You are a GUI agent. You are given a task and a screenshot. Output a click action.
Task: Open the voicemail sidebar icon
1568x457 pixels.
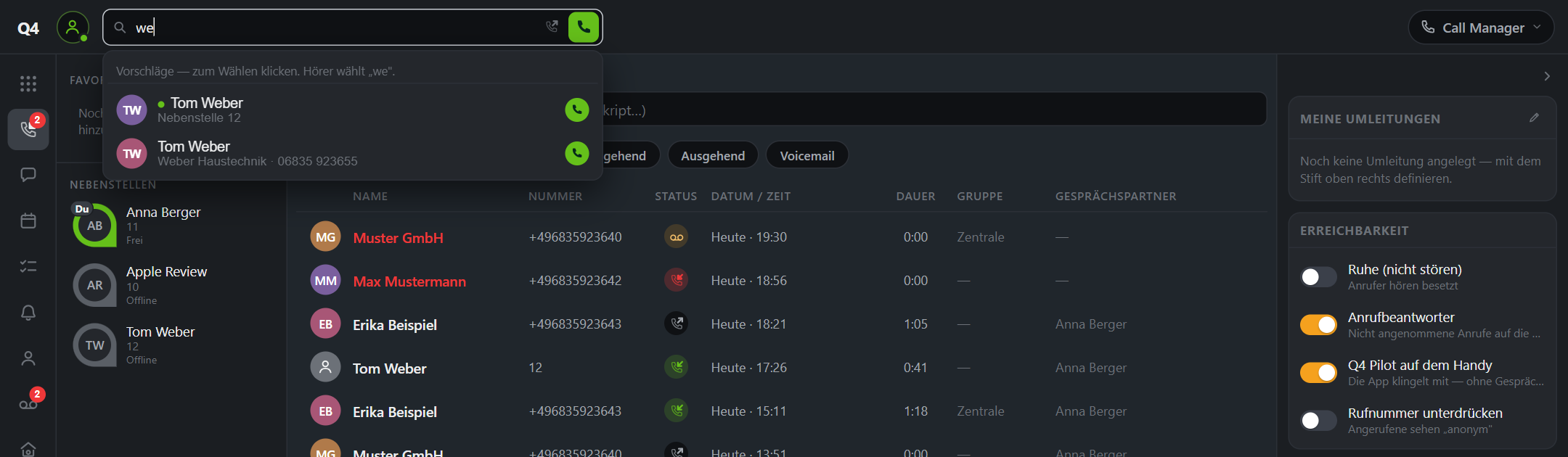(28, 404)
